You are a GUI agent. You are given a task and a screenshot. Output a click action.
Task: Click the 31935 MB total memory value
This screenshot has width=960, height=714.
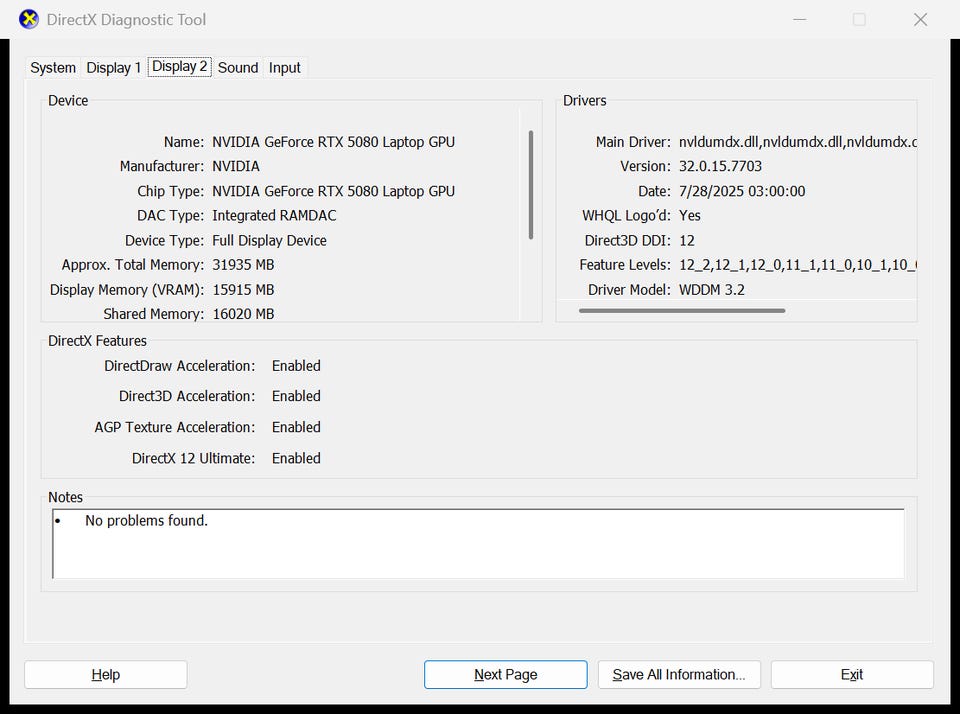click(x=243, y=265)
